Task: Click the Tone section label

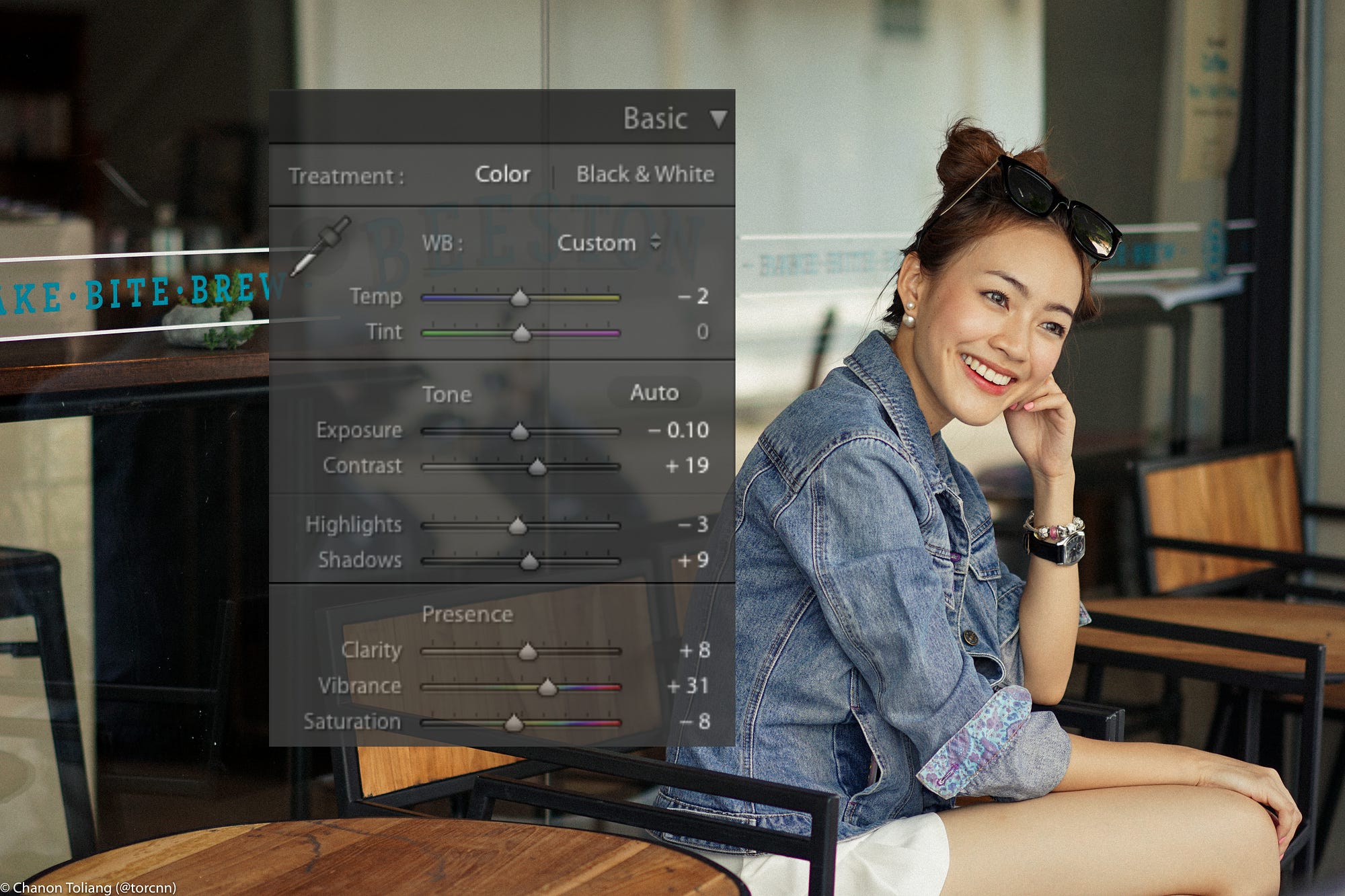Action: [x=447, y=394]
